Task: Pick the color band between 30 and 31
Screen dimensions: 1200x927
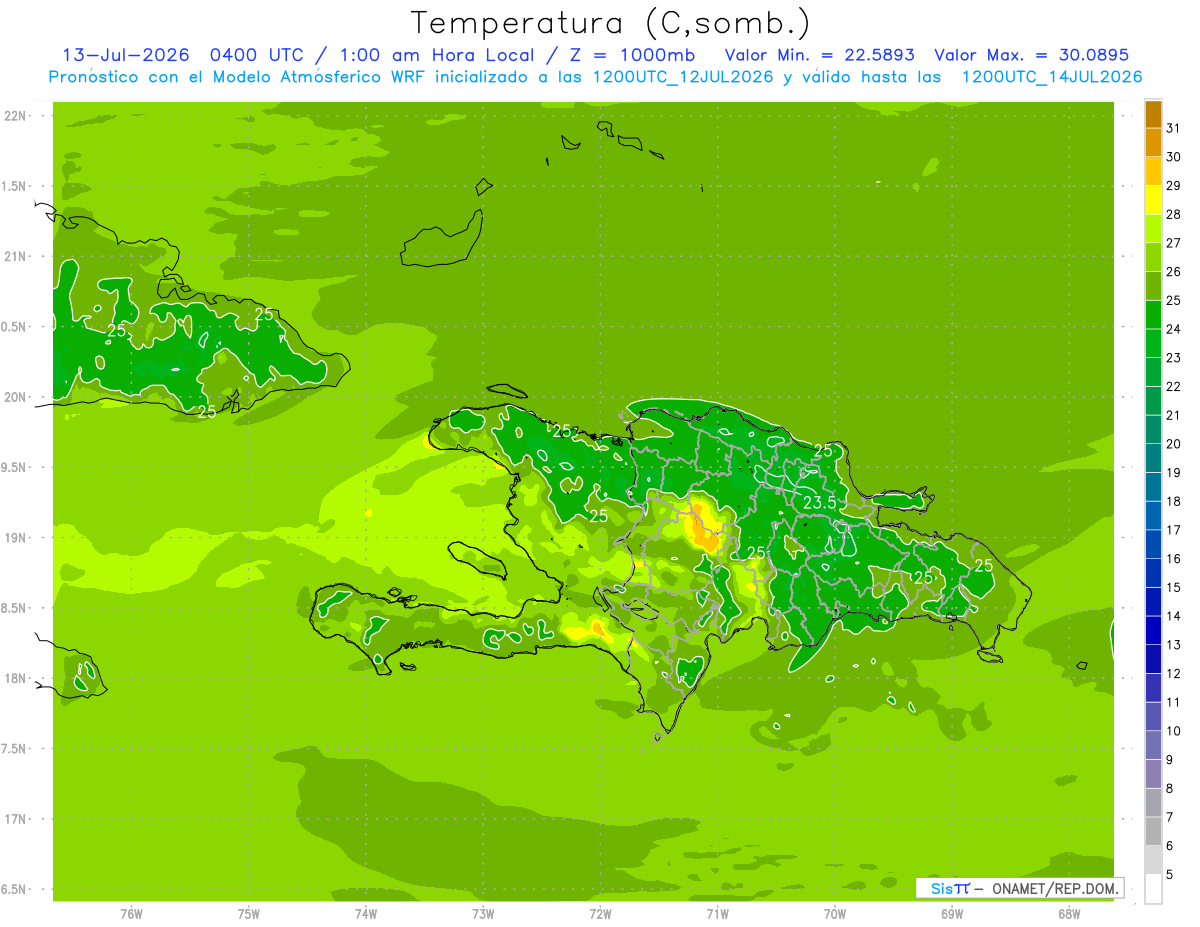Action: click(x=1153, y=143)
